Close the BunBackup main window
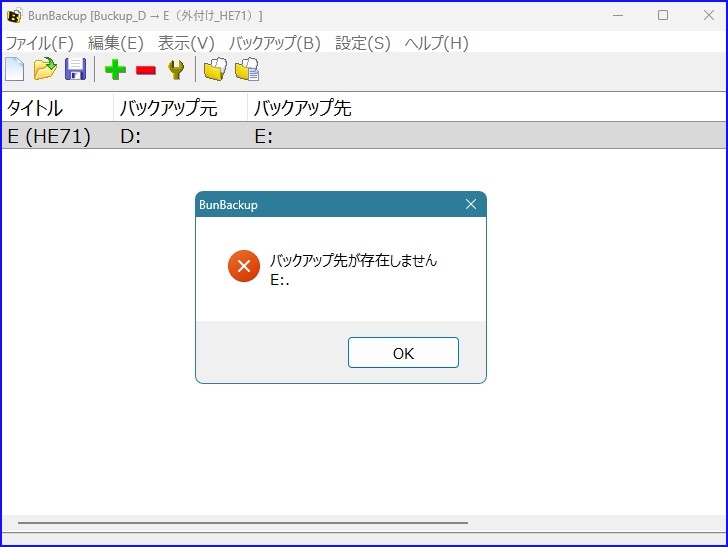728x547 pixels. pyautogui.click(x=708, y=15)
